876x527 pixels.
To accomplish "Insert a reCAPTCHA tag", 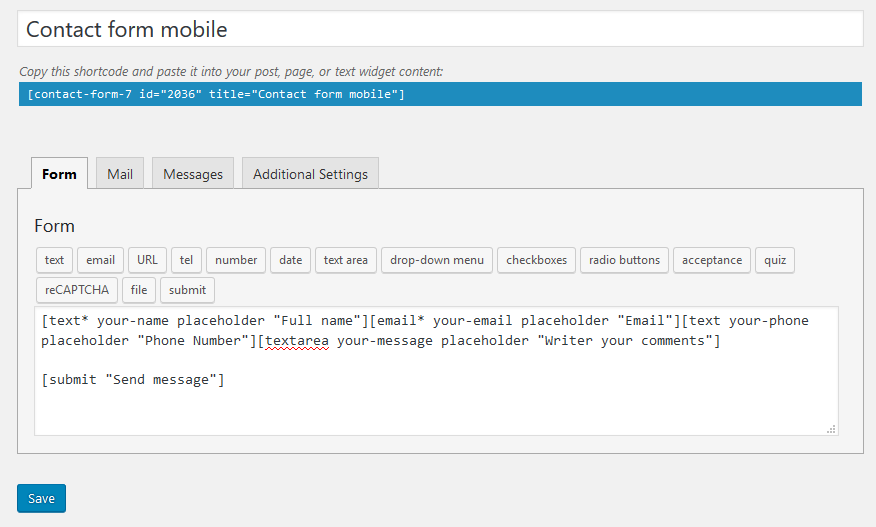I will tap(77, 290).
